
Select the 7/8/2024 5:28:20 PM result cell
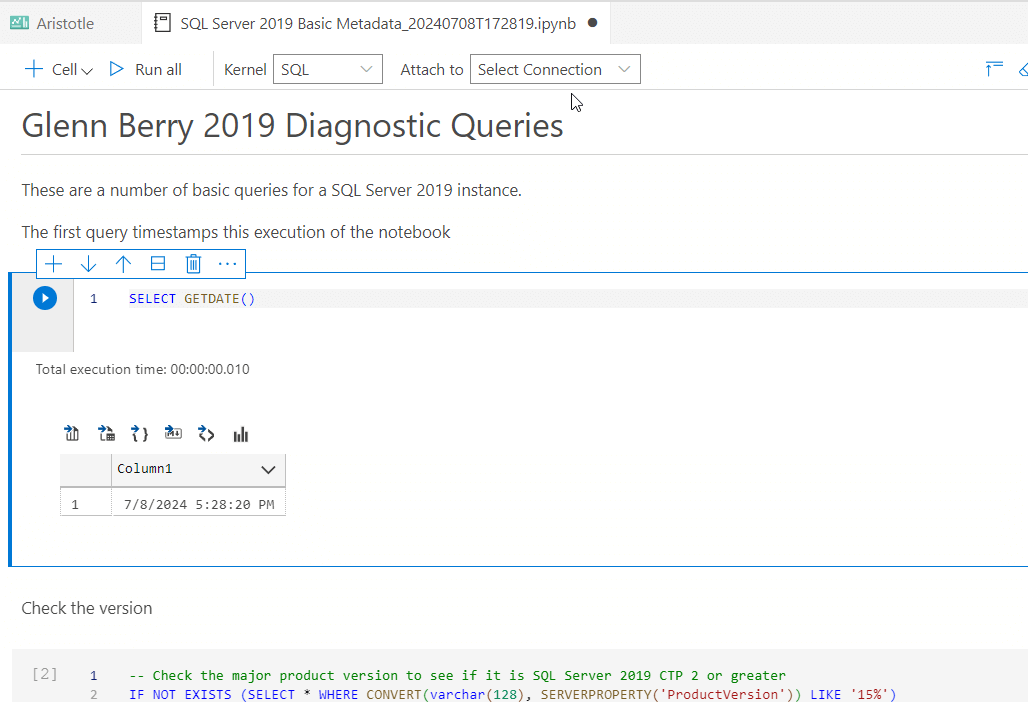pyautogui.click(x=199, y=505)
